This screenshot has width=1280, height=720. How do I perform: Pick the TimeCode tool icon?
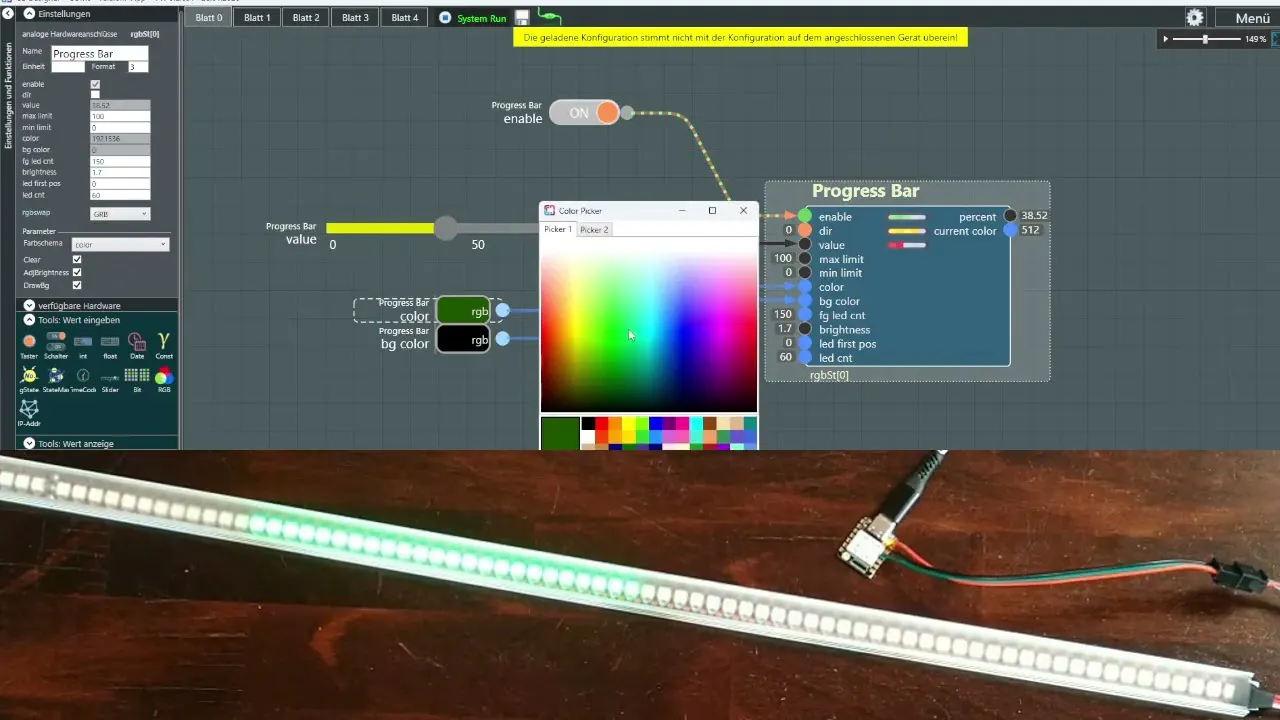click(83, 379)
